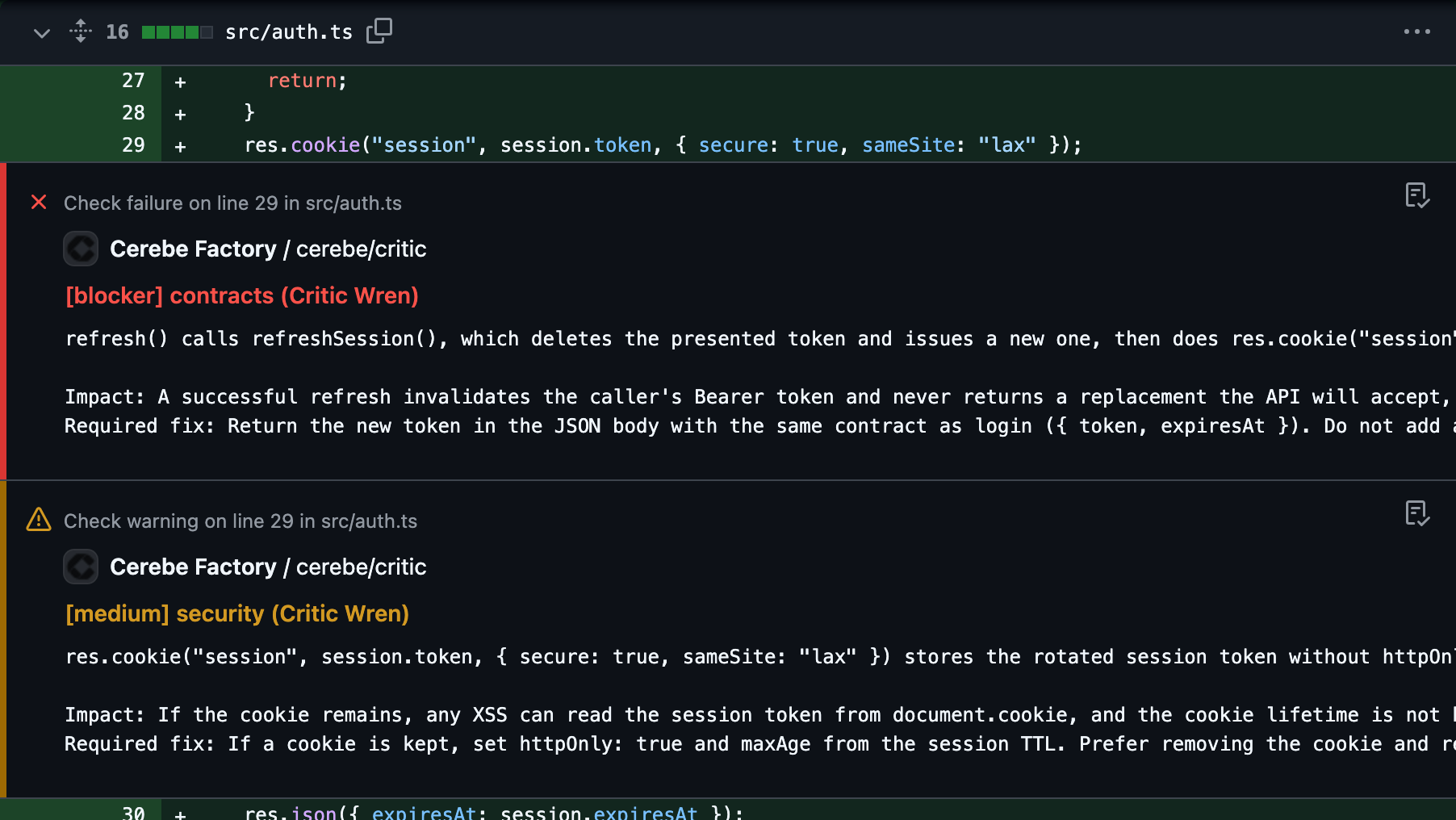Click the 'Impact: A successful refresh' message line

(x=760, y=397)
